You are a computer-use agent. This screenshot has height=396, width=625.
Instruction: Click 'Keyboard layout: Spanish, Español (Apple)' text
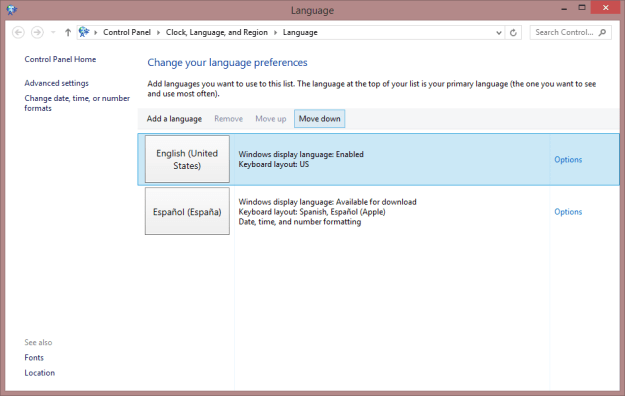pos(312,212)
